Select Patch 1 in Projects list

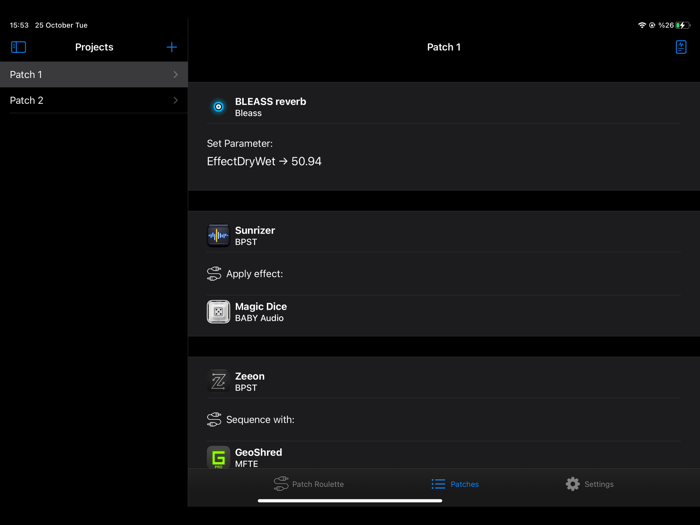(94, 75)
